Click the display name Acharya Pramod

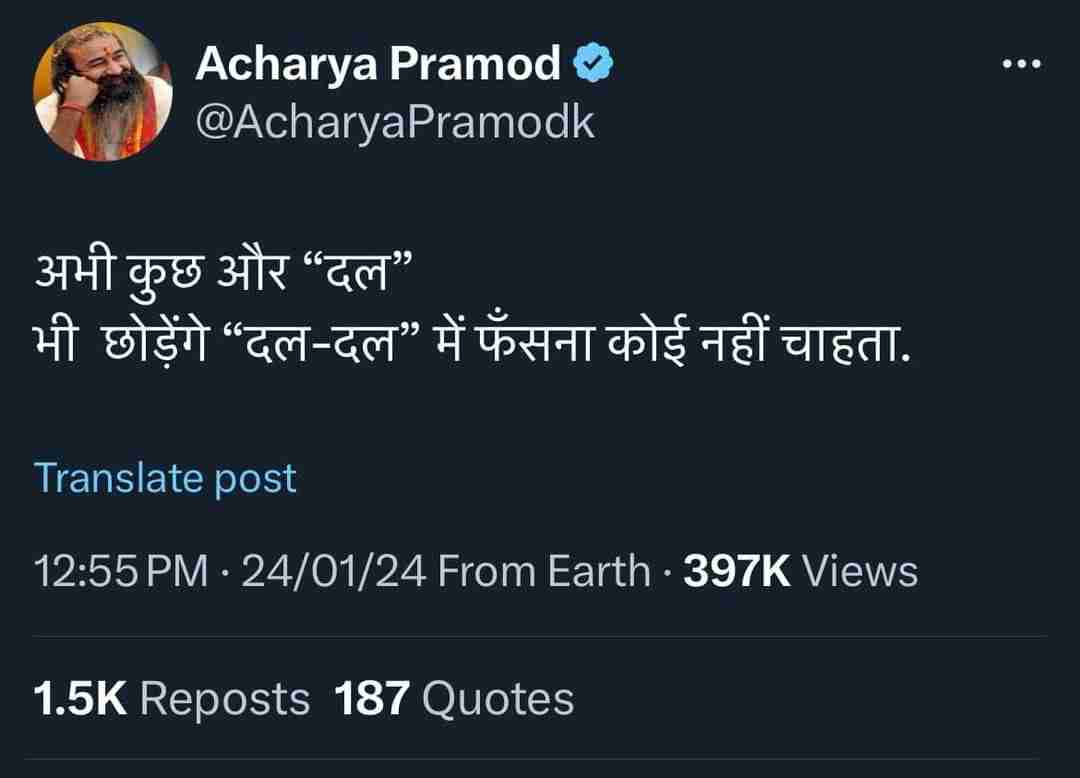pos(378,64)
